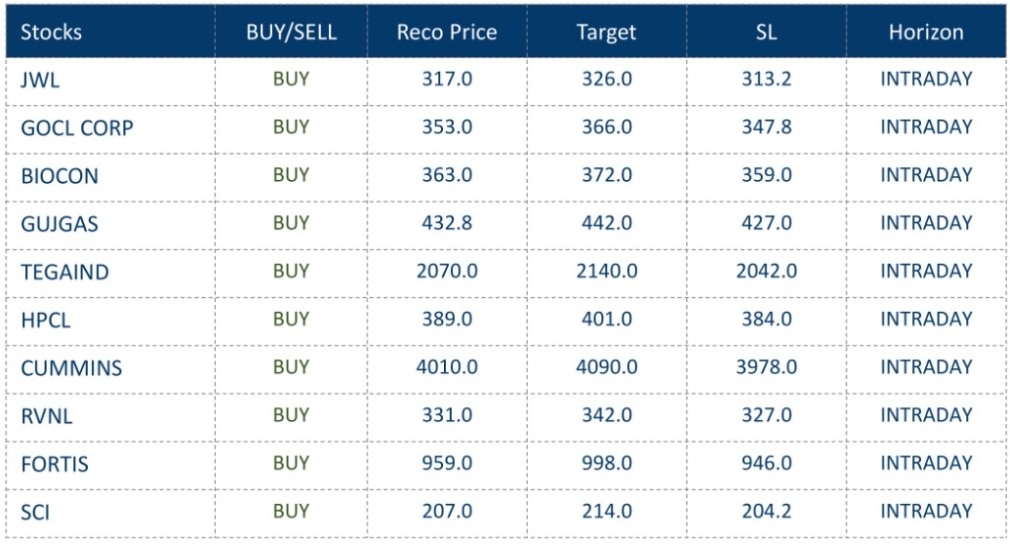Select the Horizon column header
Viewport: 1010px width, 550px height.
pyautogui.click(x=926, y=32)
